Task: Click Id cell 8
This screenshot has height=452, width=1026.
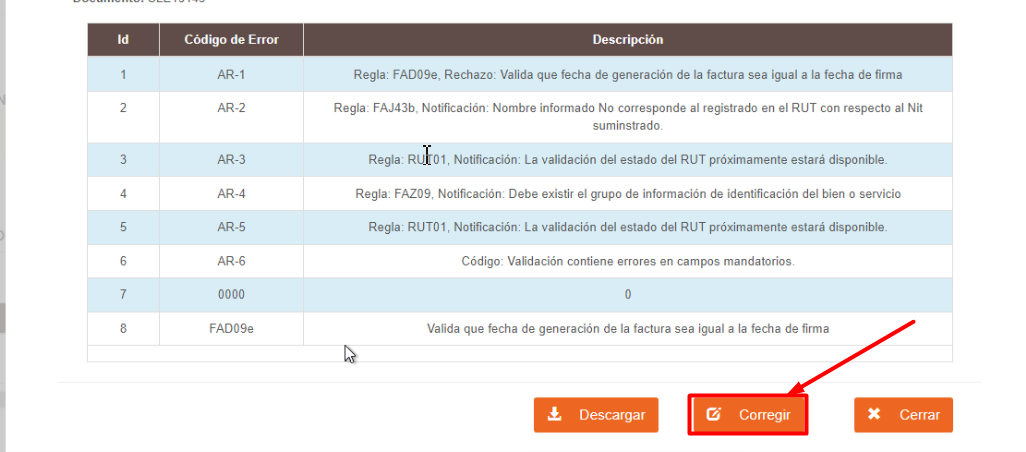Action: (123, 329)
